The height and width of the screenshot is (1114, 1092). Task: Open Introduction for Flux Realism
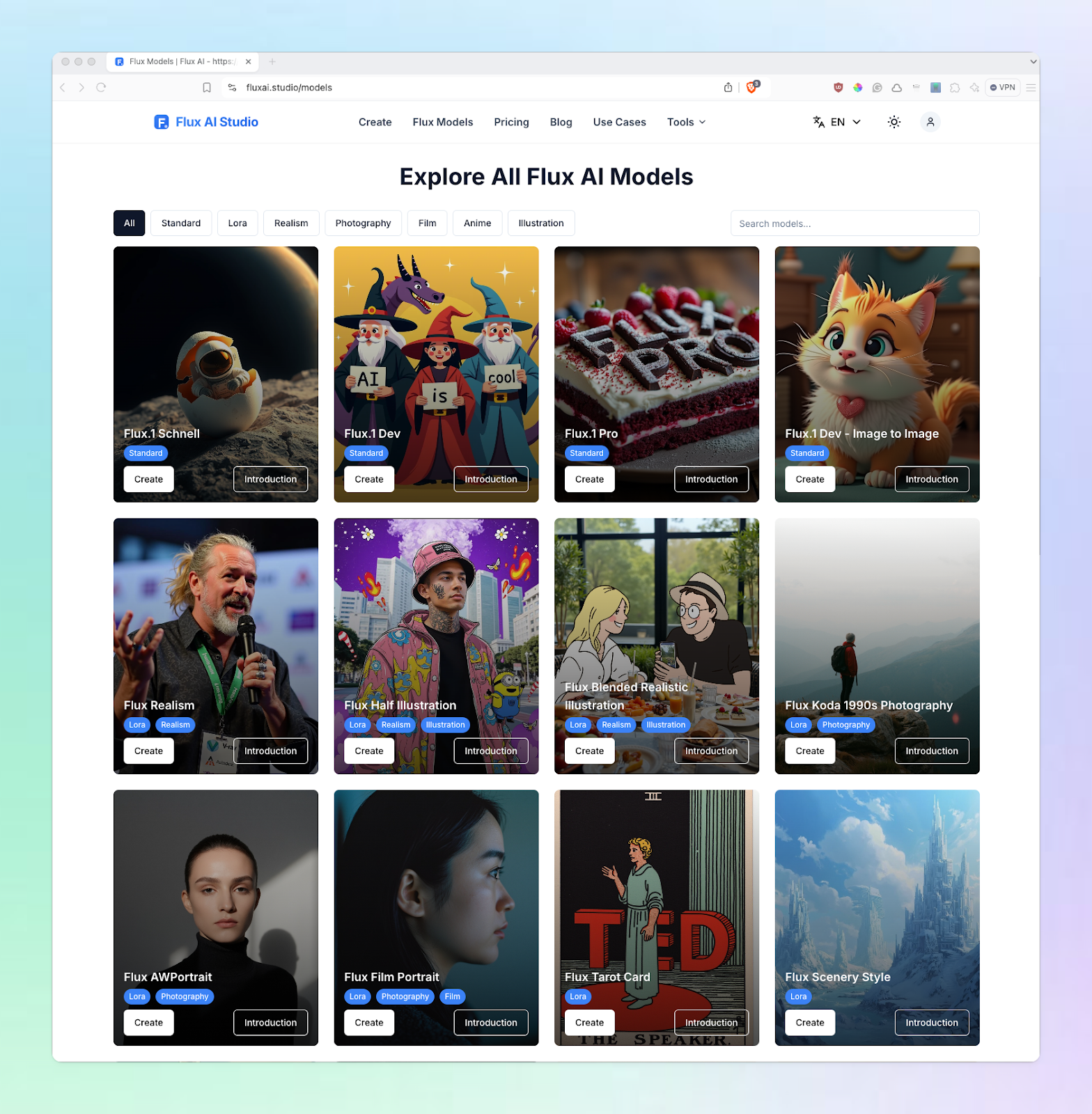pyautogui.click(x=271, y=751)
